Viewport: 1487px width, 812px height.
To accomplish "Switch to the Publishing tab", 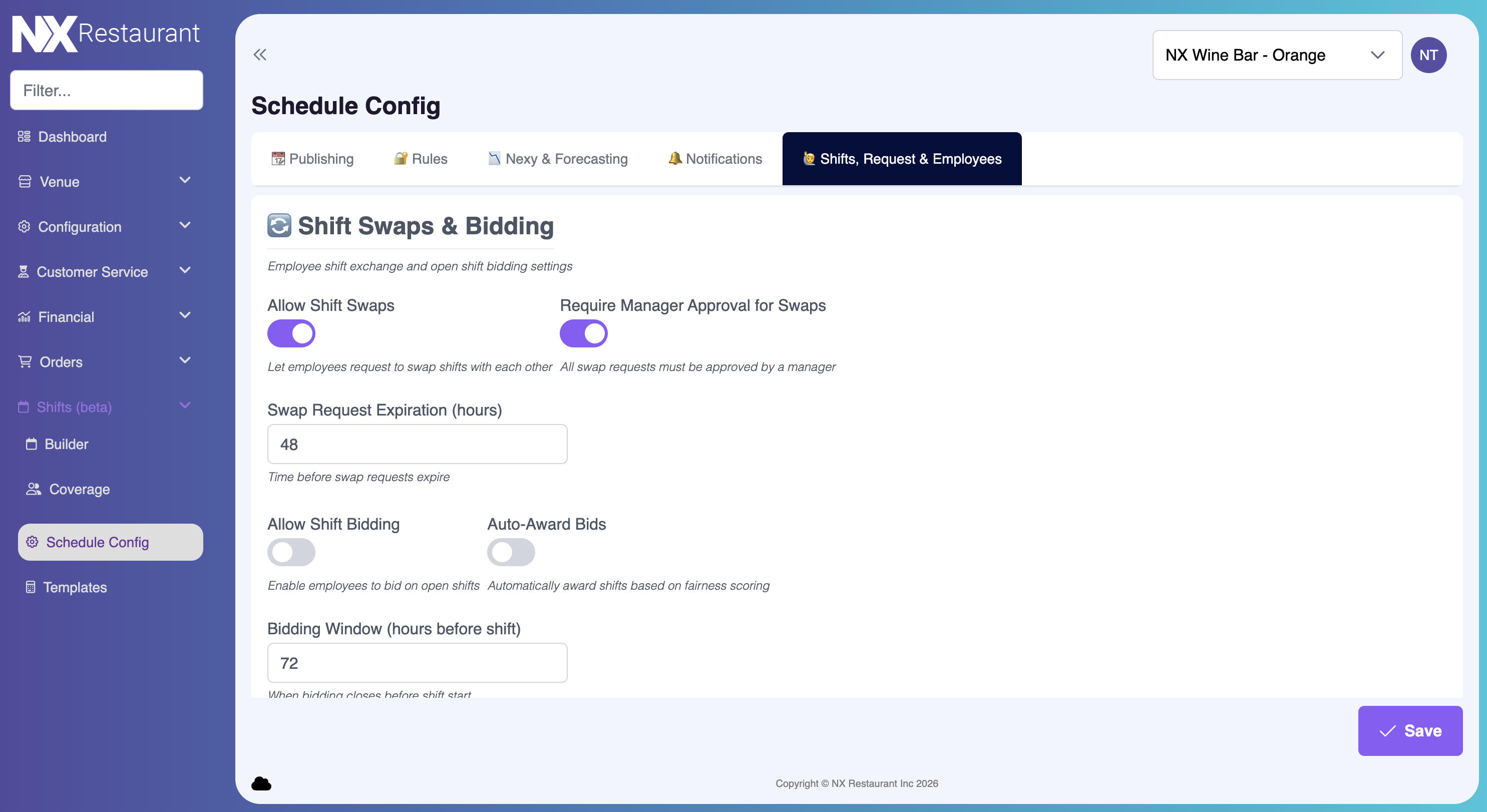I will [312, 159].
